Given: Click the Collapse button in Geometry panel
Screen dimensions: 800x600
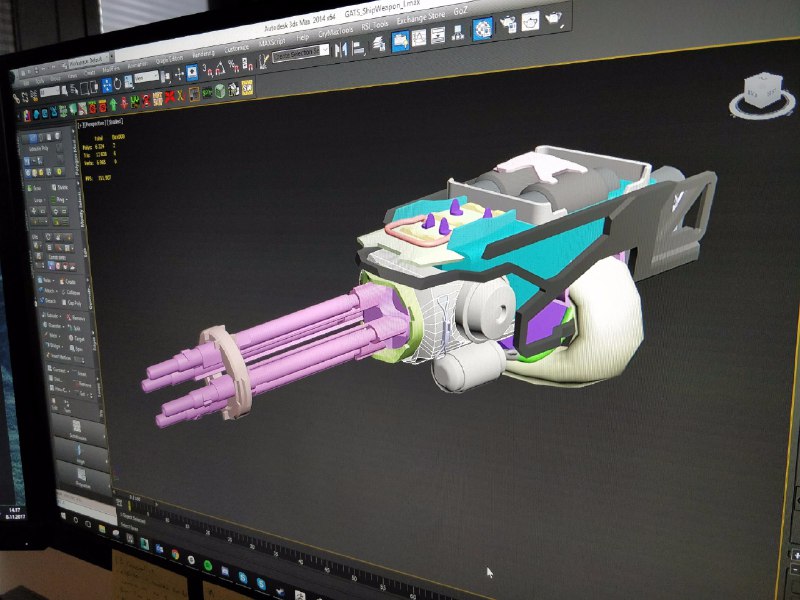Looking at the screenshot, I should click(x=70, y=292).
